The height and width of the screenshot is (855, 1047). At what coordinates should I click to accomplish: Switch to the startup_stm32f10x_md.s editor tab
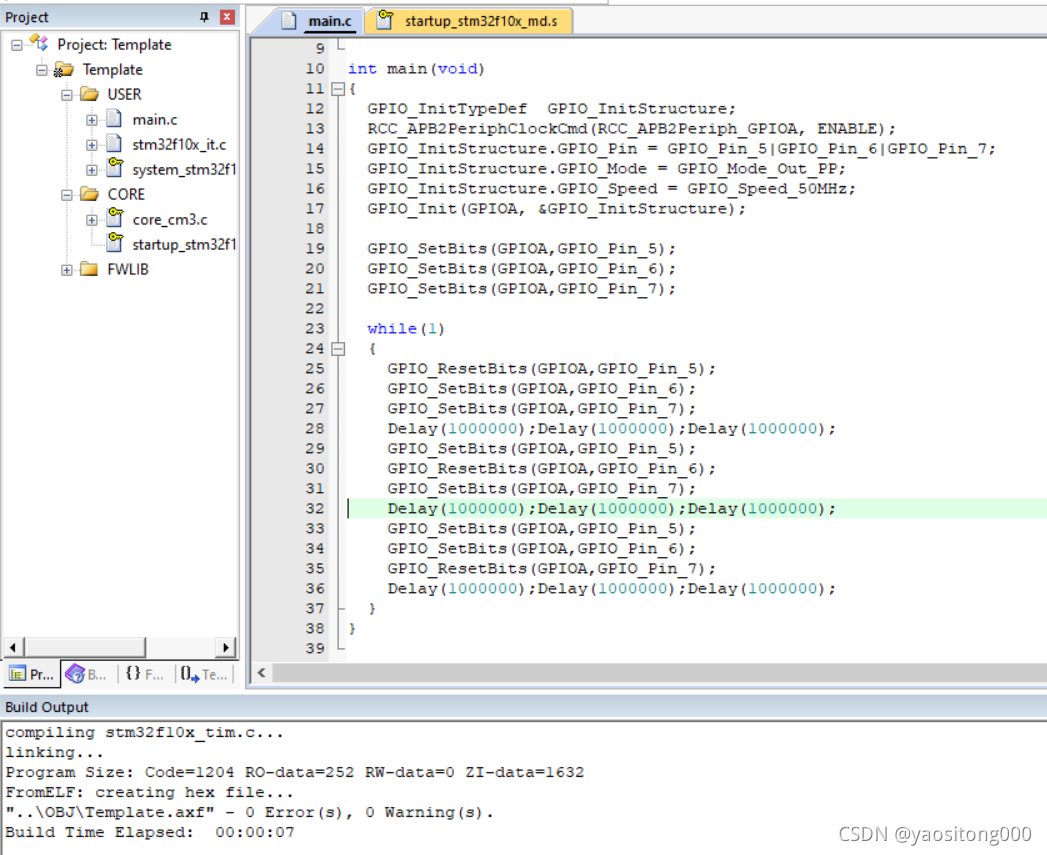(x=469, y=21)
